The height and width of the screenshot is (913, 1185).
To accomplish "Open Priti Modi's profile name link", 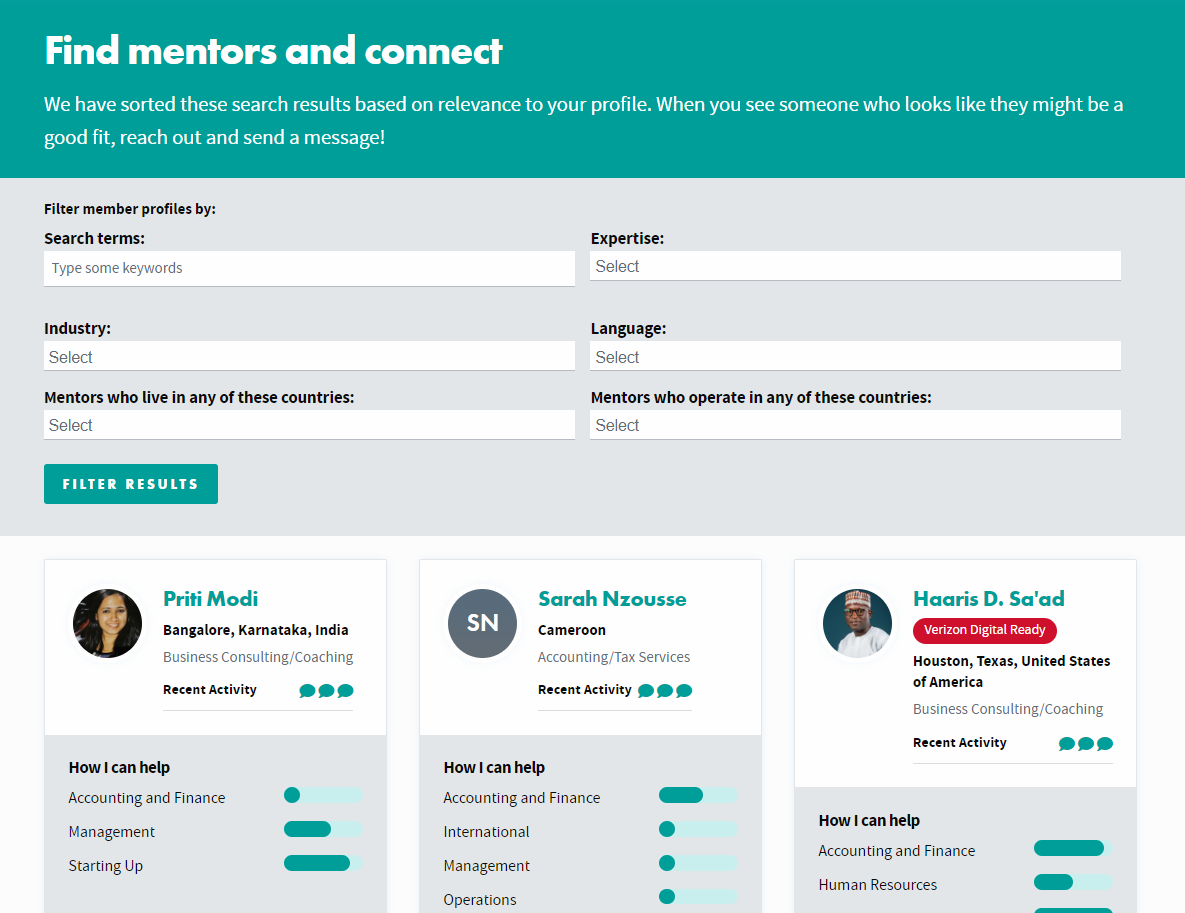I will pos(211,599).
